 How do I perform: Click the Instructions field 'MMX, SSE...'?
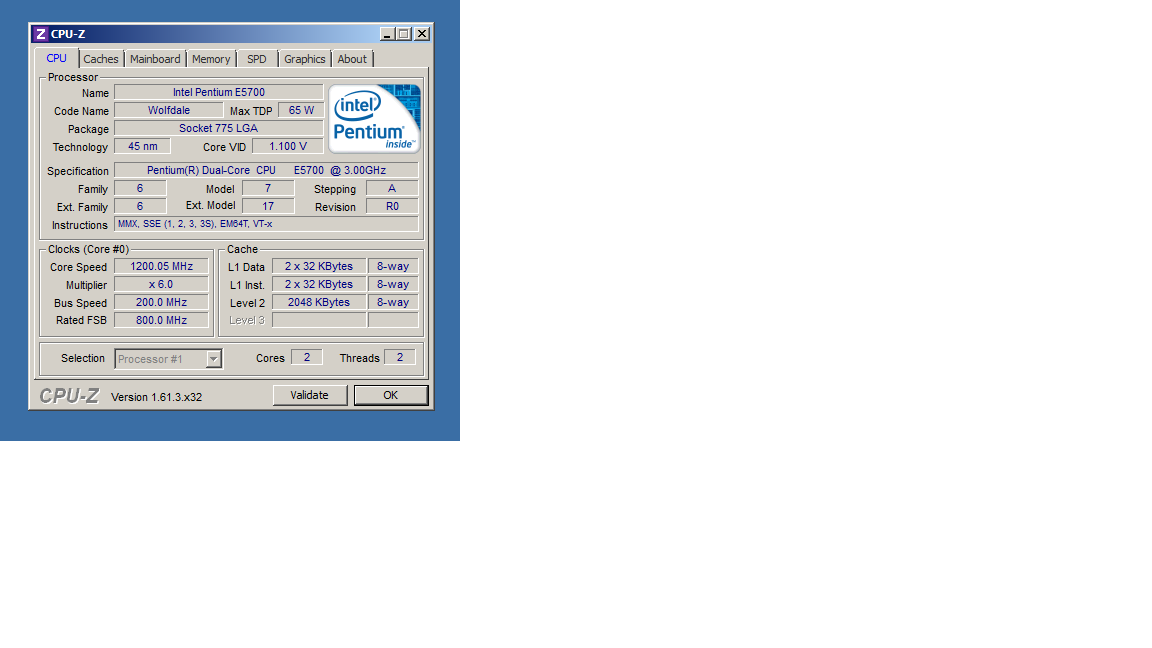pos(267,224)
